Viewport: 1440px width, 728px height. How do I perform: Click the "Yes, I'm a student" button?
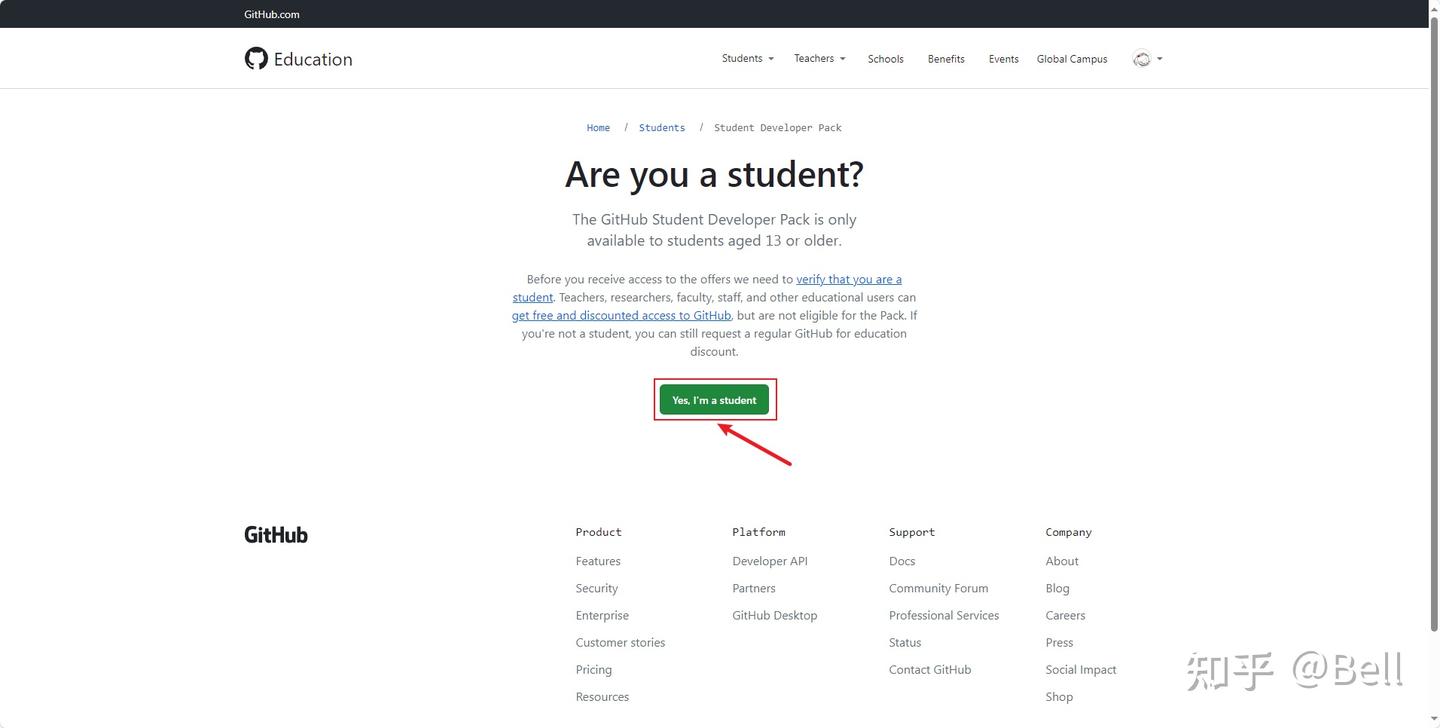point(714,400)
